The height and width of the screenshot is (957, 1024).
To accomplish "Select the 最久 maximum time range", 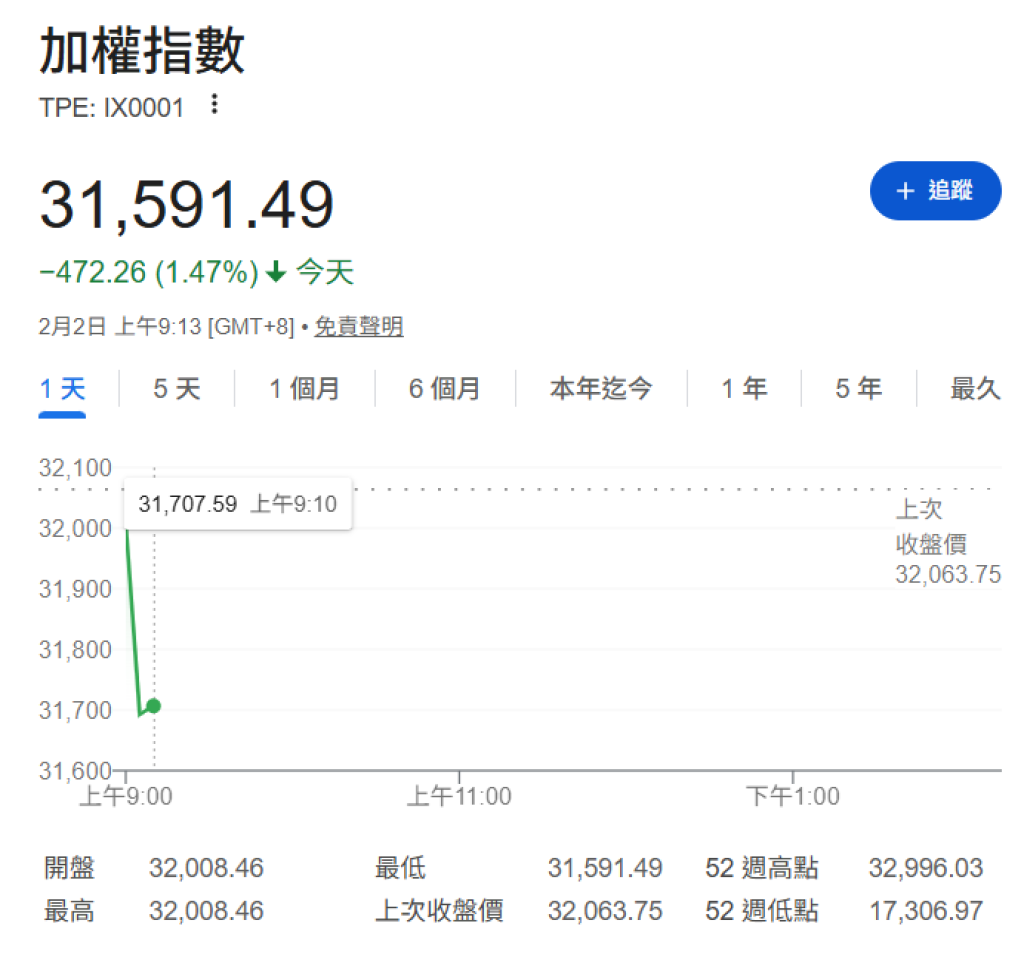I will [976, 388].
